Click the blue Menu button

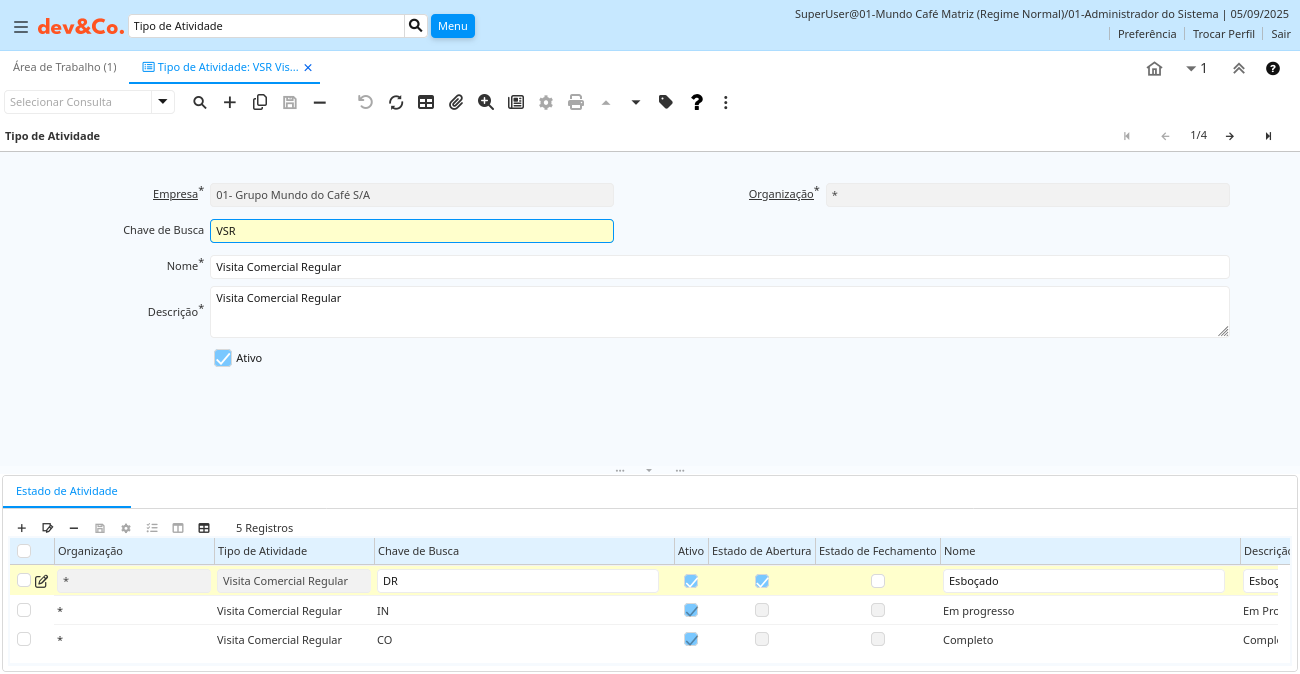pyautogui.click(x=453, y=26)
